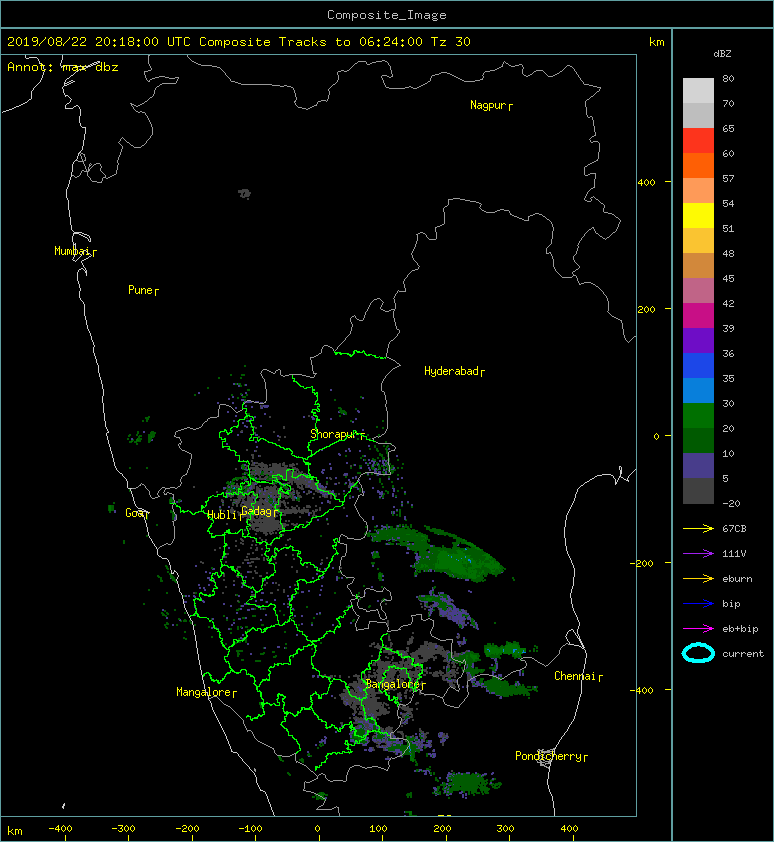774x842 pixels.
Task: Click the -400 tick on horizontal axis
Action: click(60, 829)
